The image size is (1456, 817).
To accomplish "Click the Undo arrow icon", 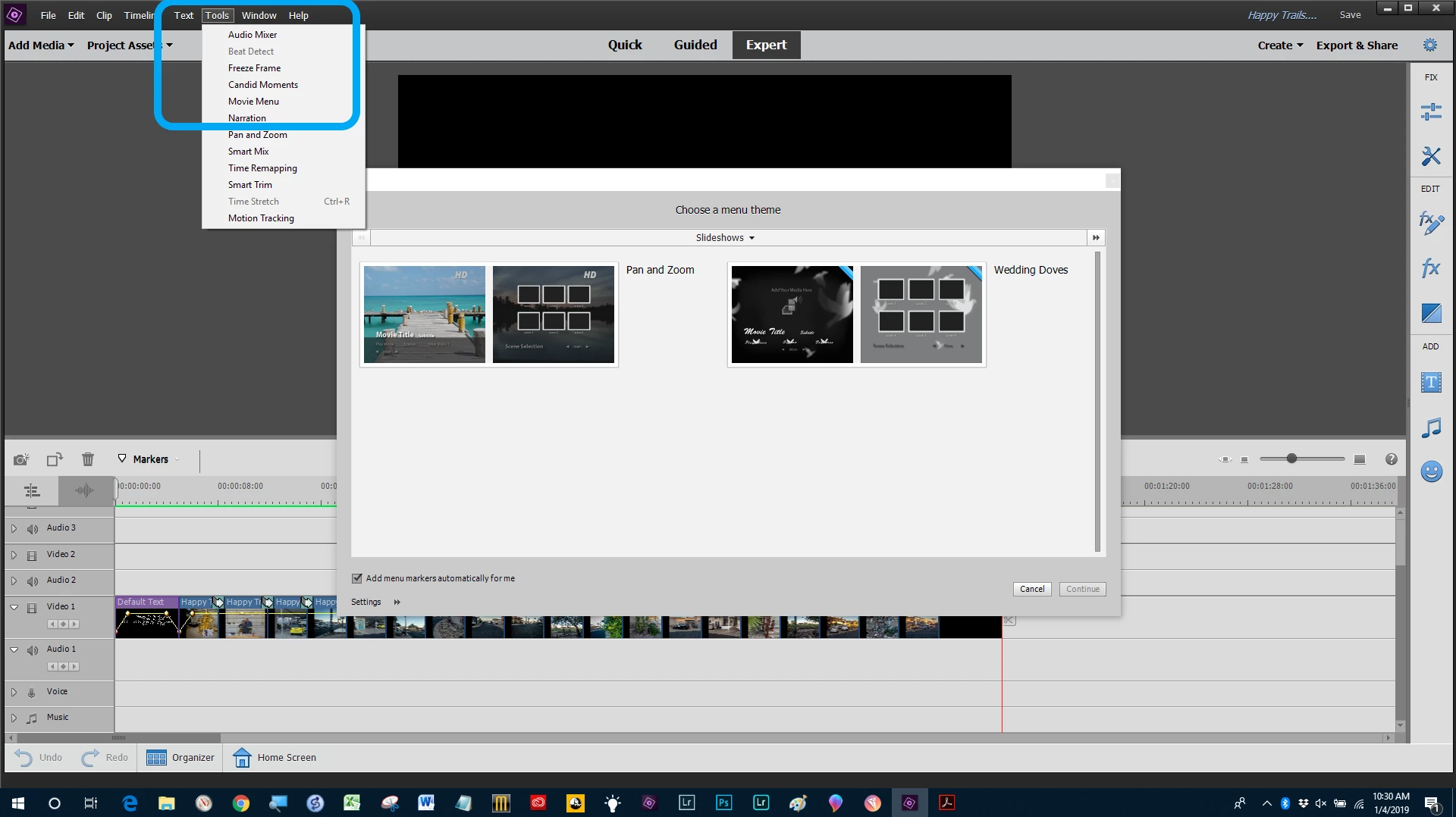I will pyautogui.click(x=24, y=757).
